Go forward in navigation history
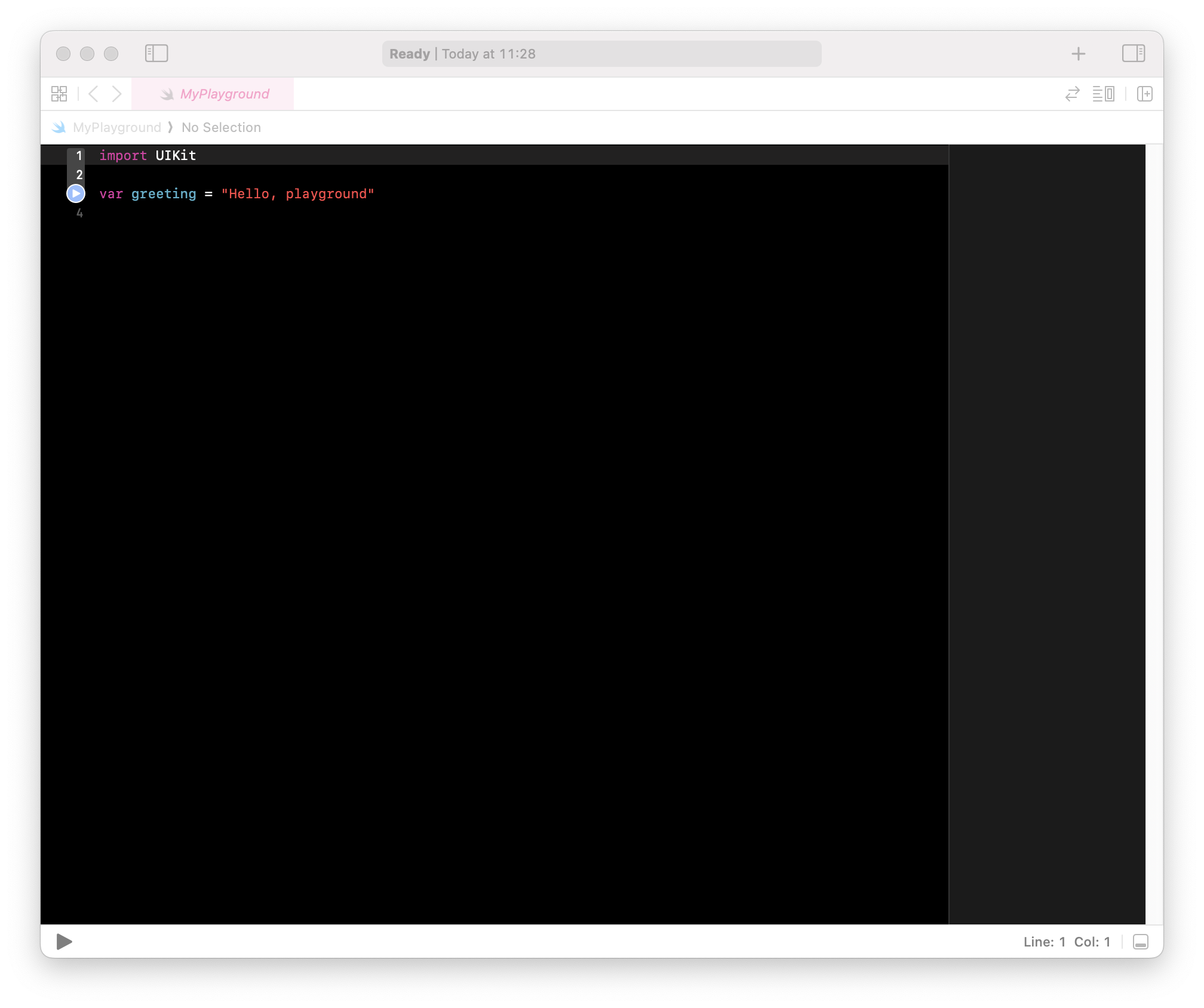Image resolution: width=1204 pixels, height=1008 pixels. pos(117,94)
